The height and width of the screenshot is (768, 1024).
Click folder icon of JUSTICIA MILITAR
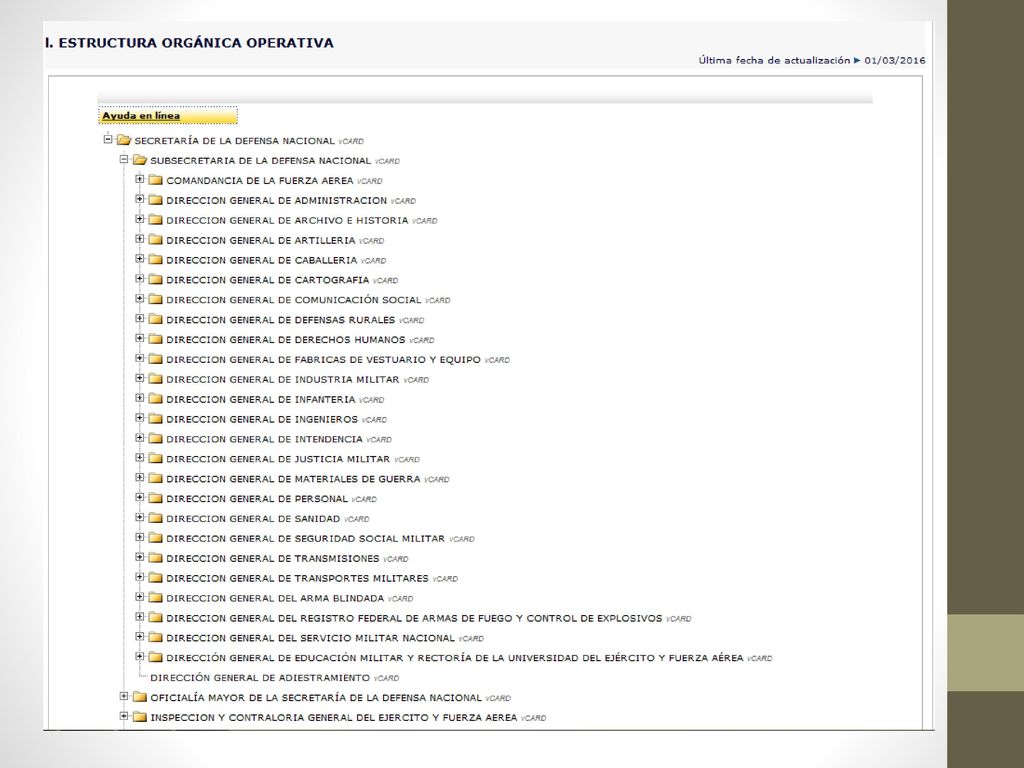point(155,458)
